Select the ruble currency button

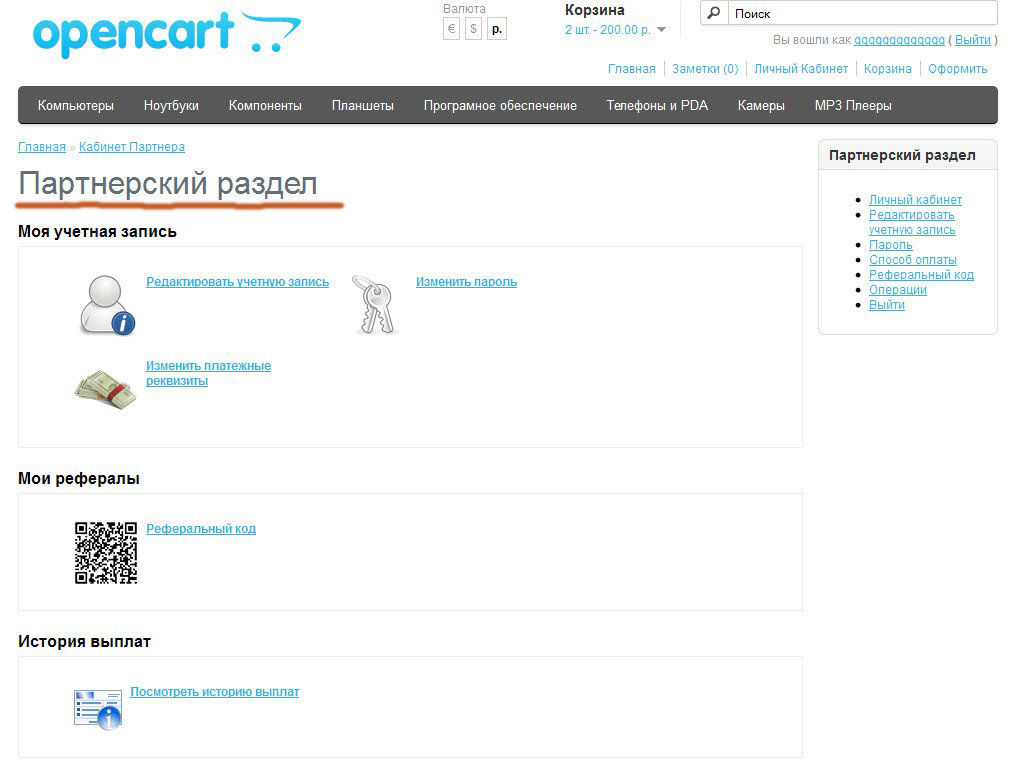click(x=496, y=29)
